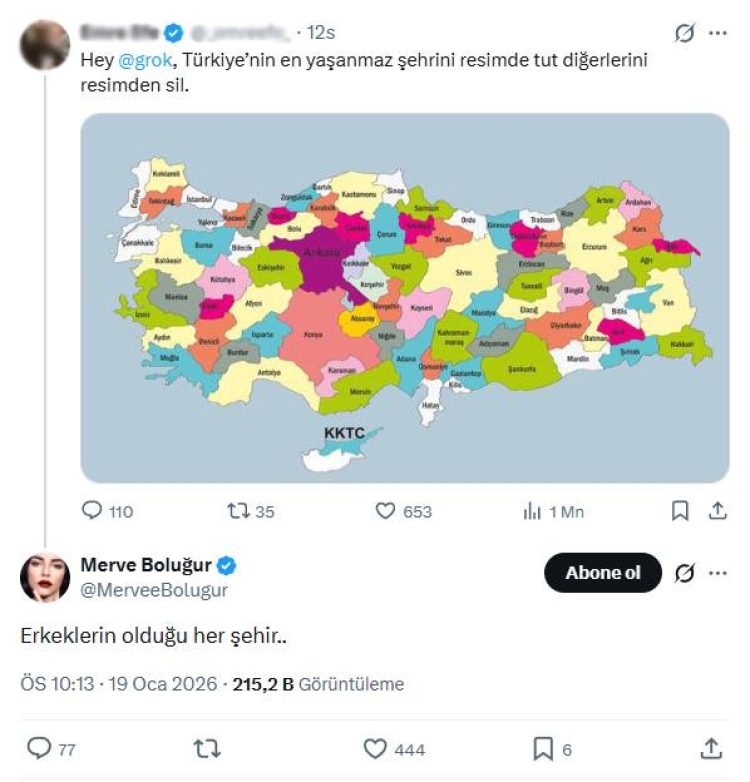Retweet the quoted map tweet
Viewport: 750px width, 782px height.
tap(238, 511)
